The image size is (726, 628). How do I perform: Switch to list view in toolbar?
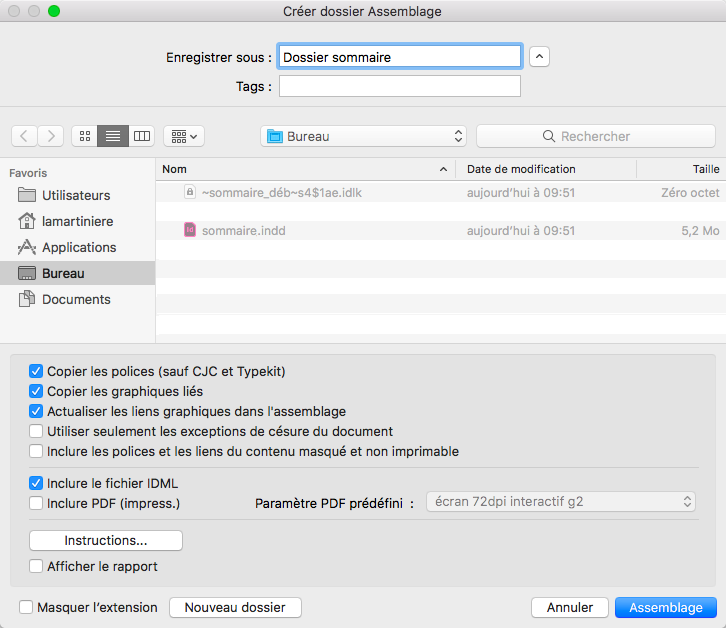point(113,136)
